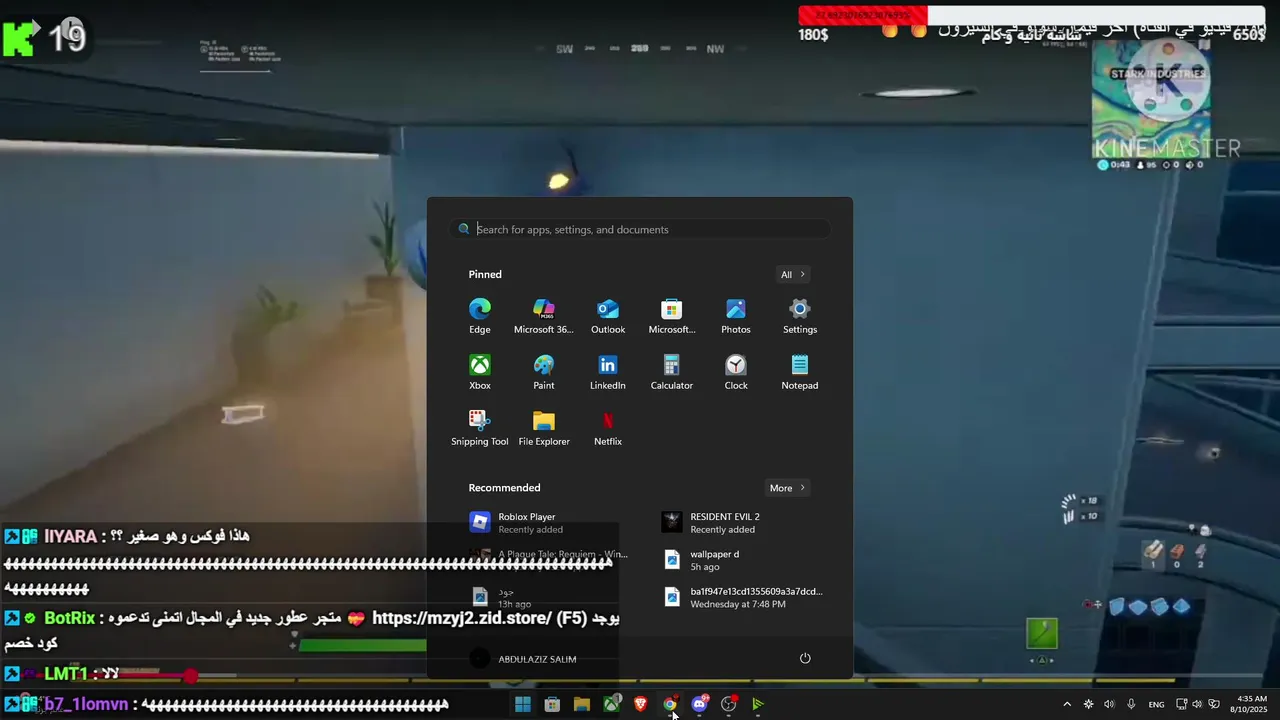Image resolution: width=1280 pixels, height=720 pixels.
Task: Open File Explorer from pinned apps
Action: (x=544, y=428)
